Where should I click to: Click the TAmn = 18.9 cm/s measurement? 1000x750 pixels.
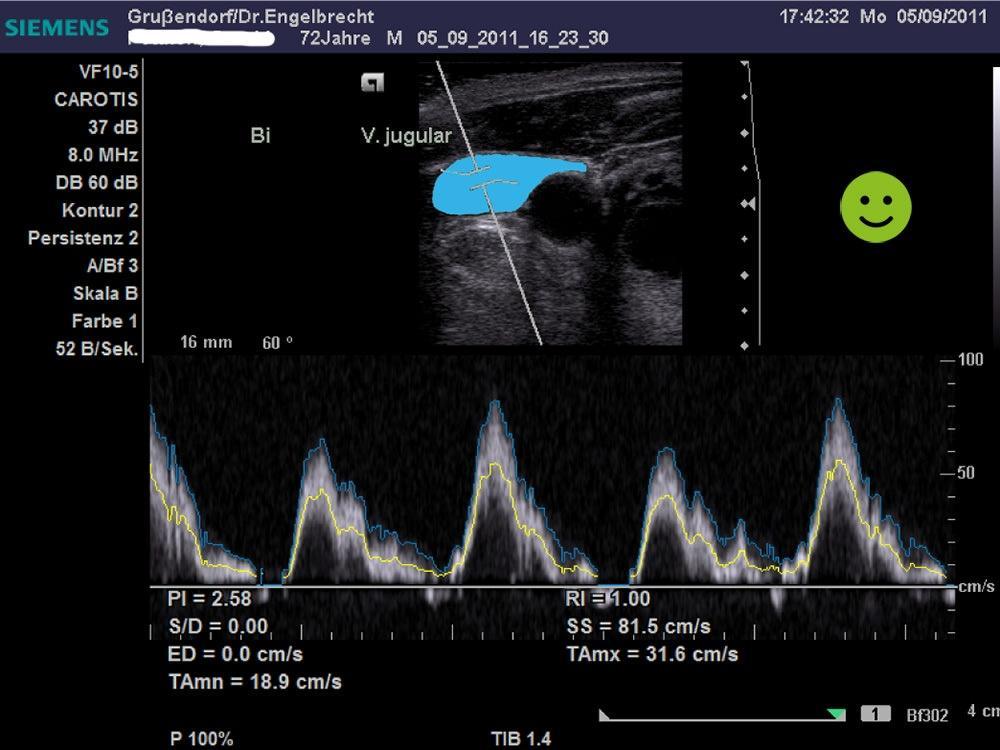coord(255,682)
